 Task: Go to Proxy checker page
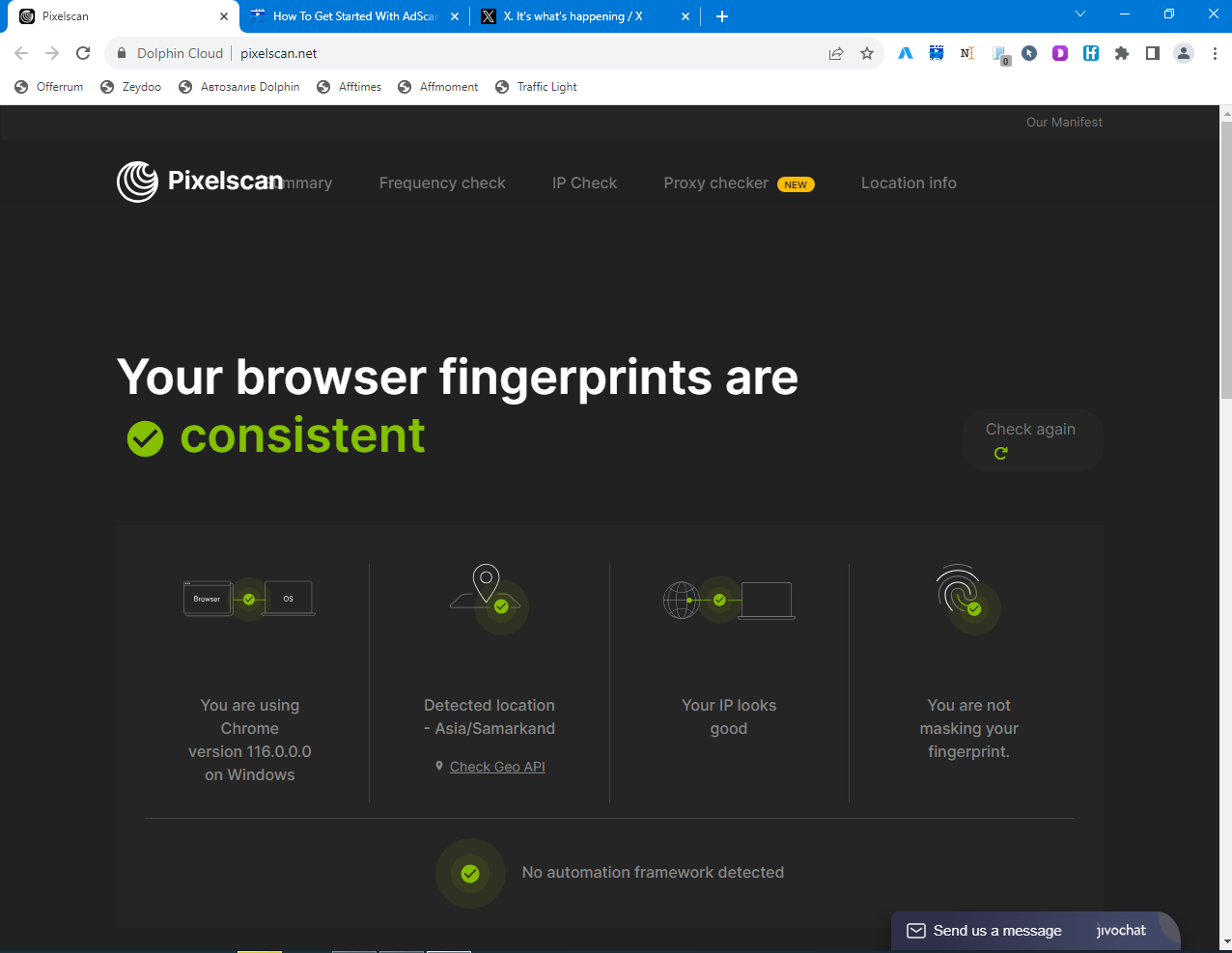tap(715, 183)
